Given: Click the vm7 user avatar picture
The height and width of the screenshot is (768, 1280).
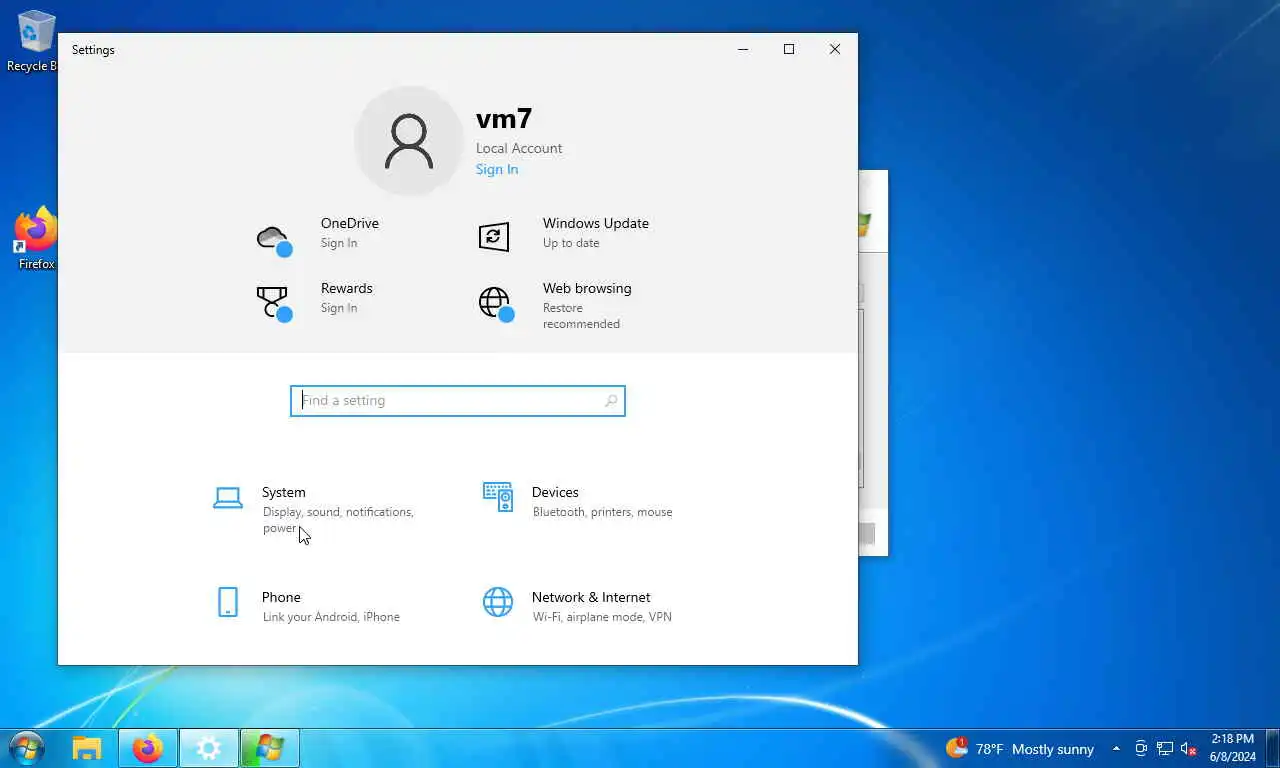Looking at the screenshot, I should tap(409, 141).
